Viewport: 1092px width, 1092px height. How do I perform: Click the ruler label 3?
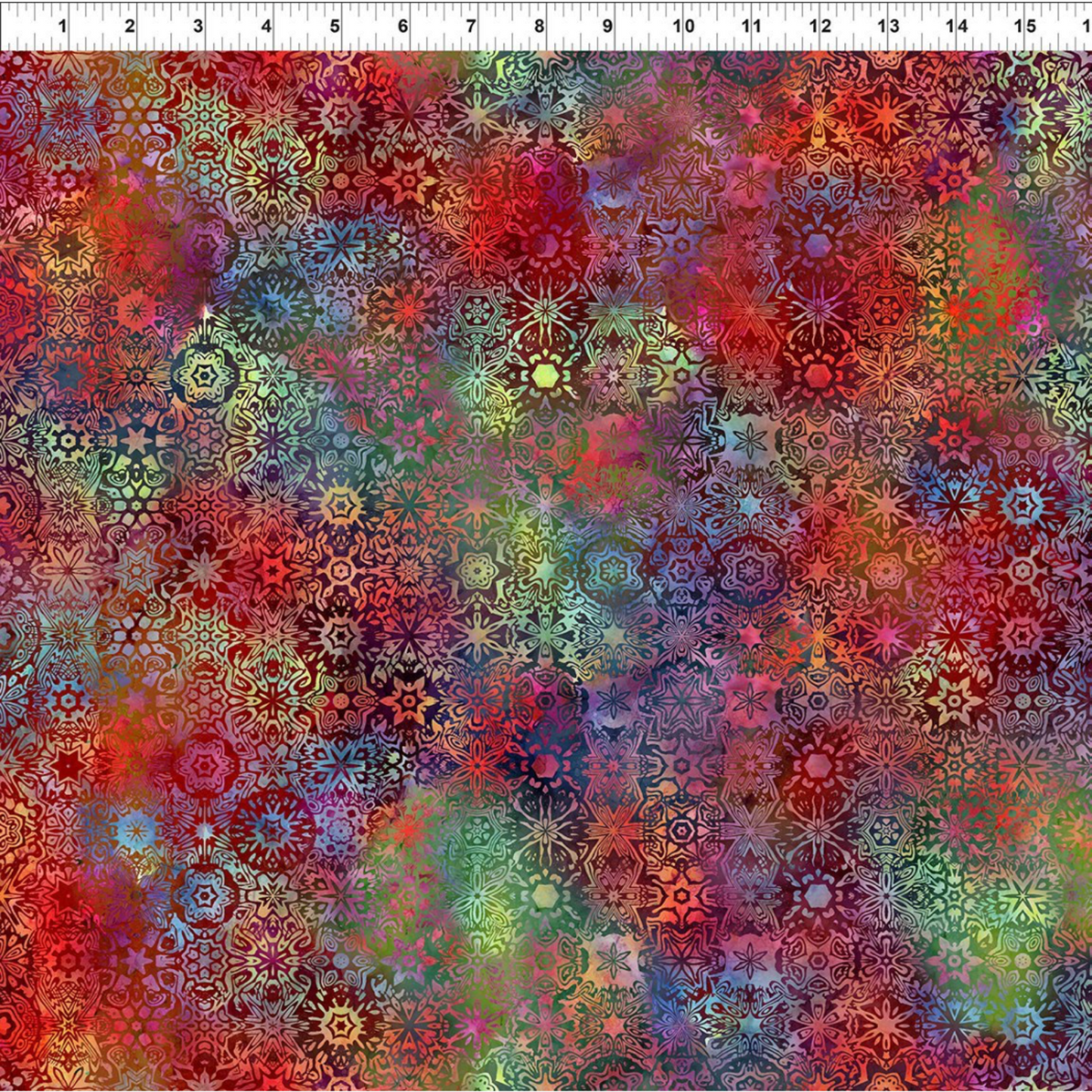click(x=198, y=26)
